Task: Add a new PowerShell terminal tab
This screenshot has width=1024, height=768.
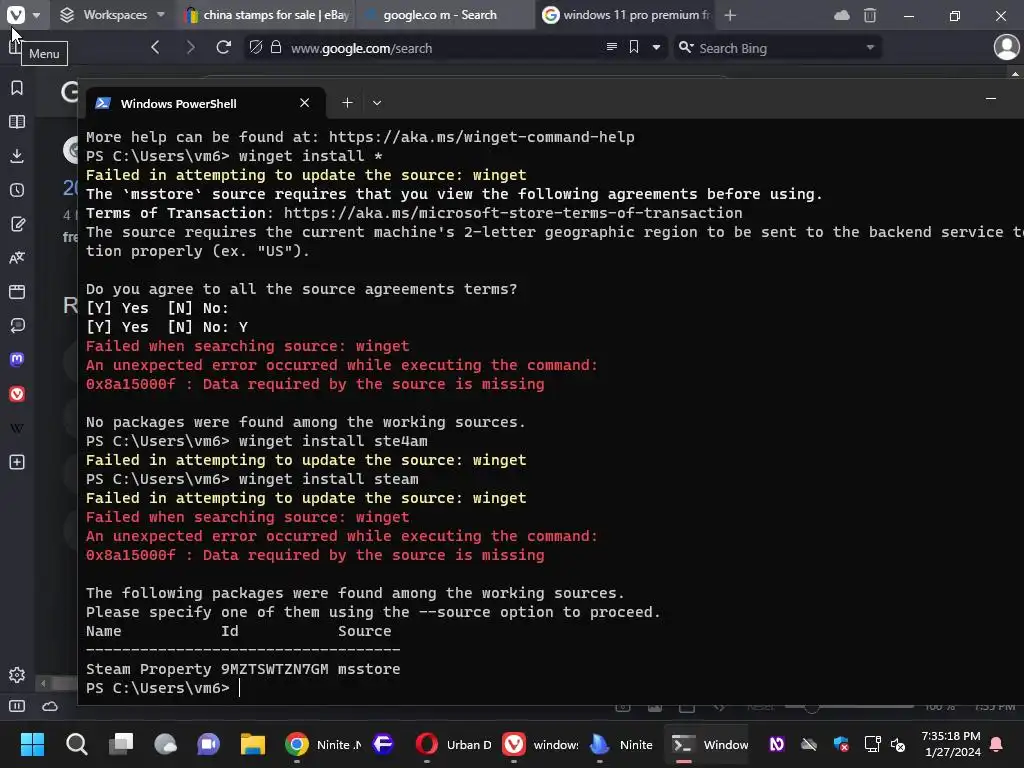Action: [x=347, y=103]
